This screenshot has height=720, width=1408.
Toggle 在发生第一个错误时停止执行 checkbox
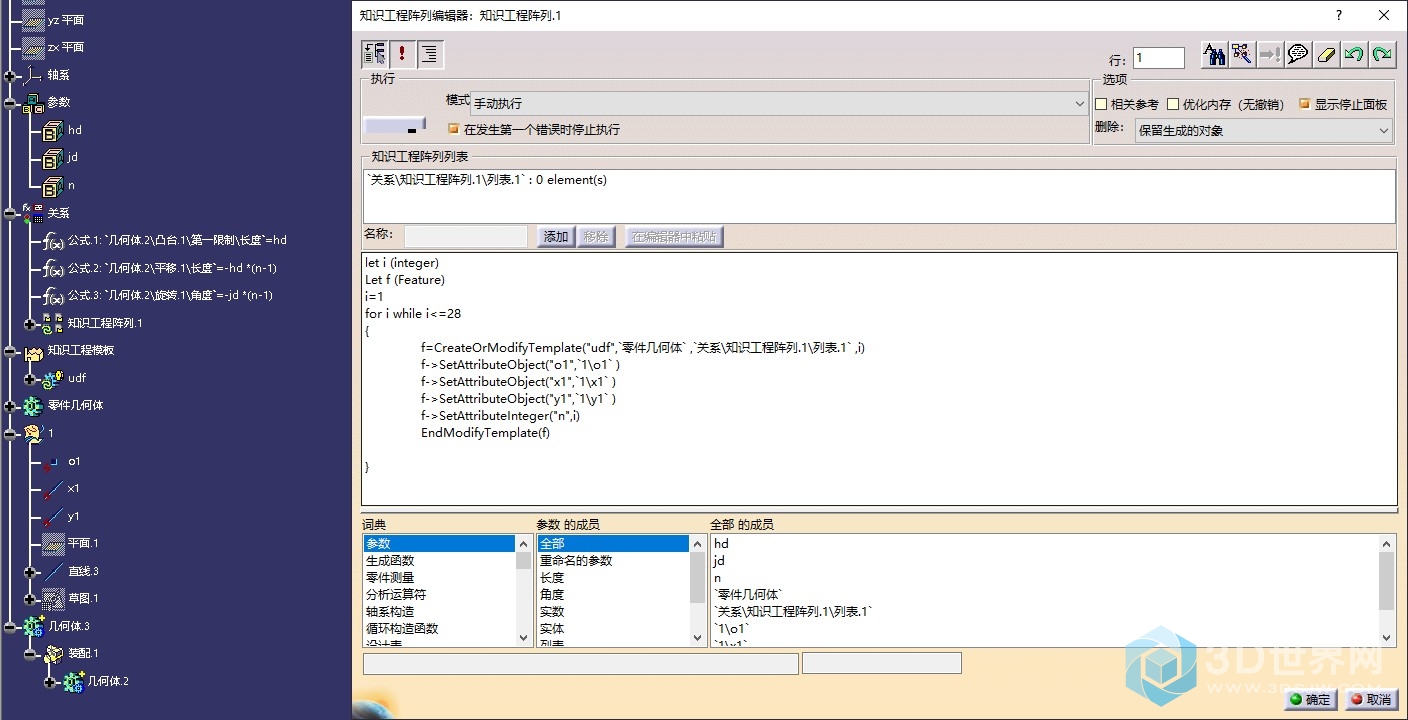pos(454,129)
